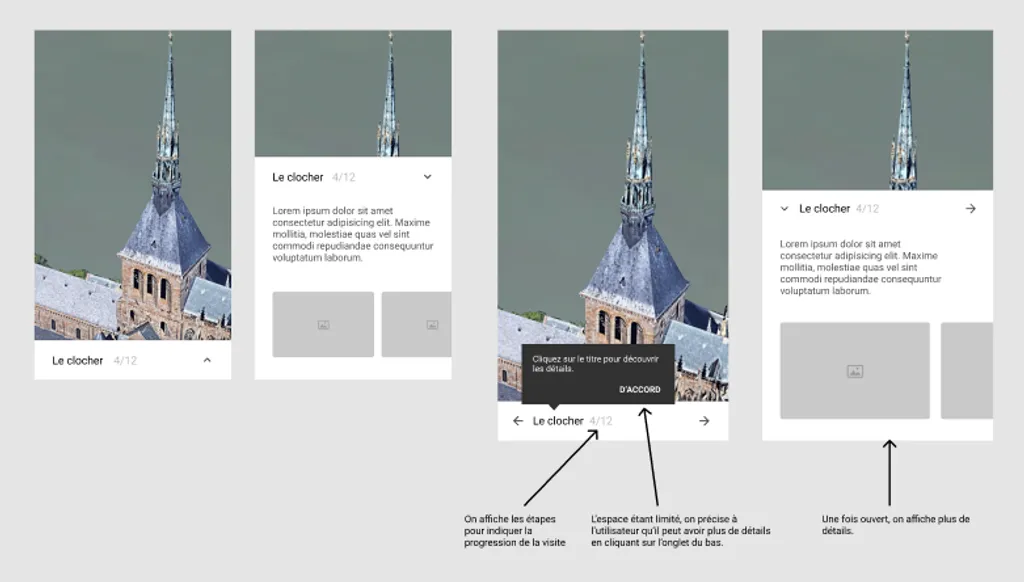Click the Le clocher title to open details
The width and height of the screenshot is (1024, 582).
tap(559, 421)
